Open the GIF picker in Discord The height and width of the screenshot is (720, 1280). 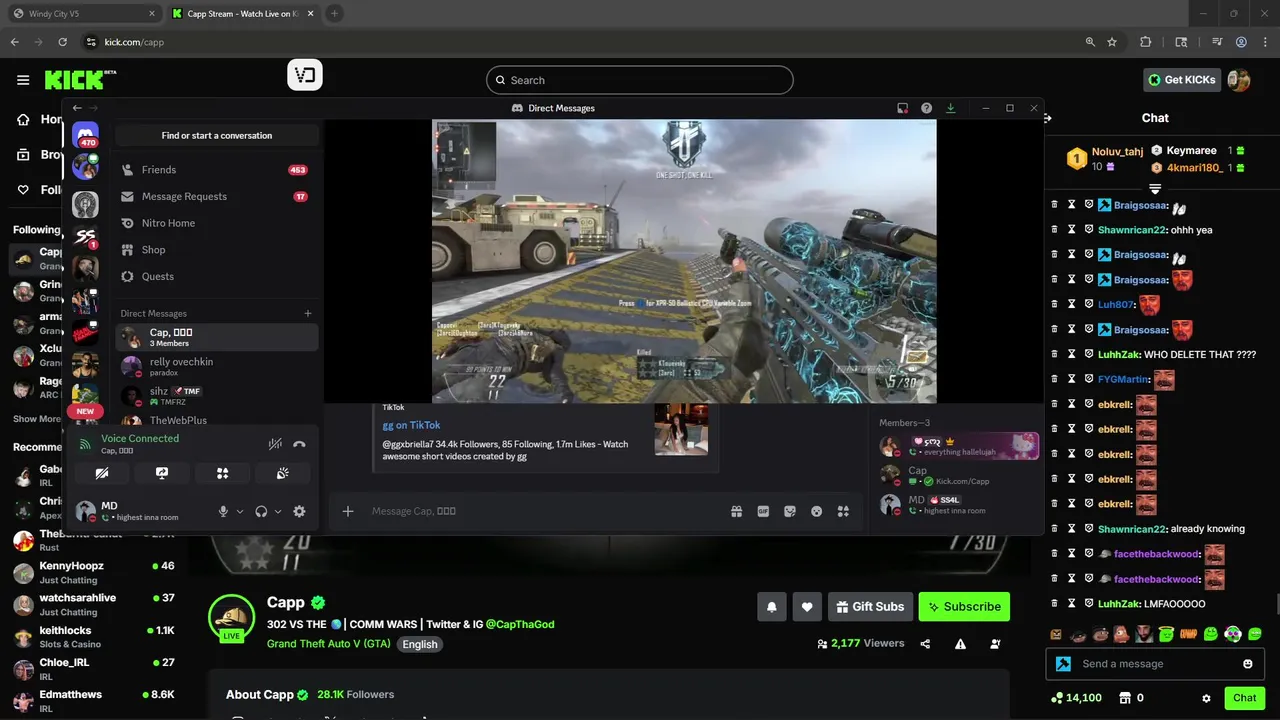pos(763,511)
